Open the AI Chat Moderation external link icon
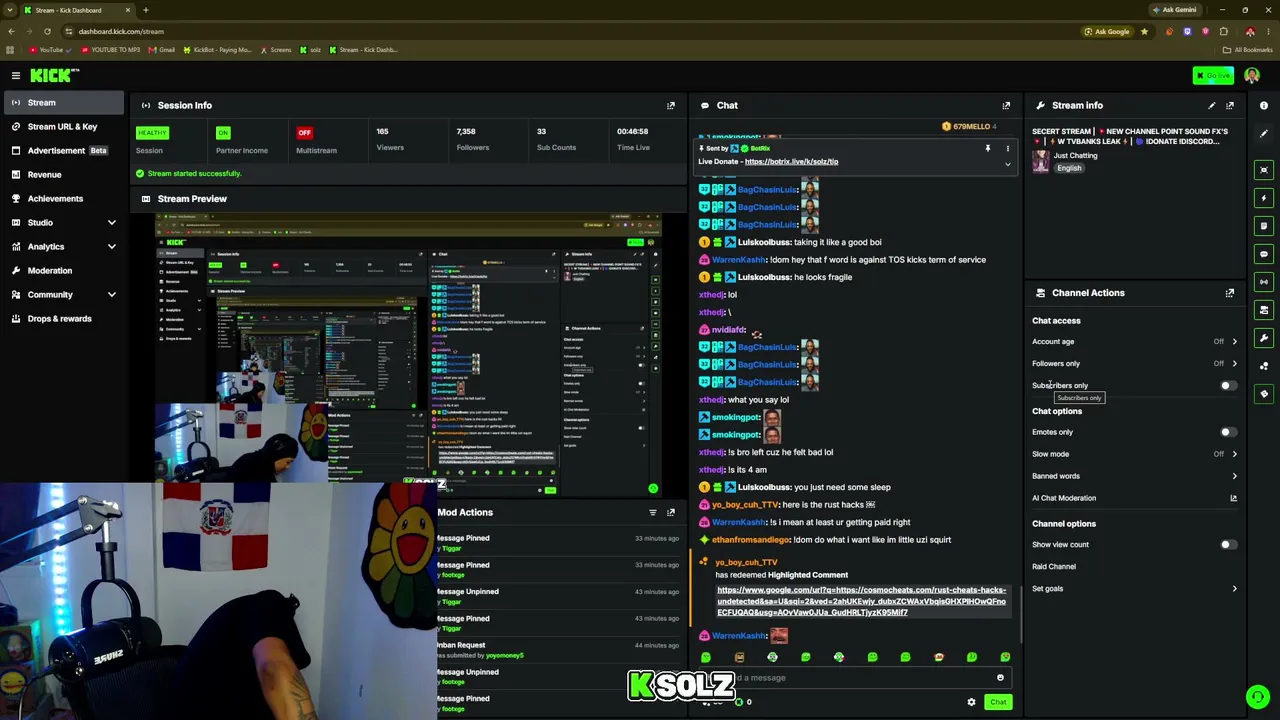This screenshot has height=720, width=1280. [x=1233, y=498]
